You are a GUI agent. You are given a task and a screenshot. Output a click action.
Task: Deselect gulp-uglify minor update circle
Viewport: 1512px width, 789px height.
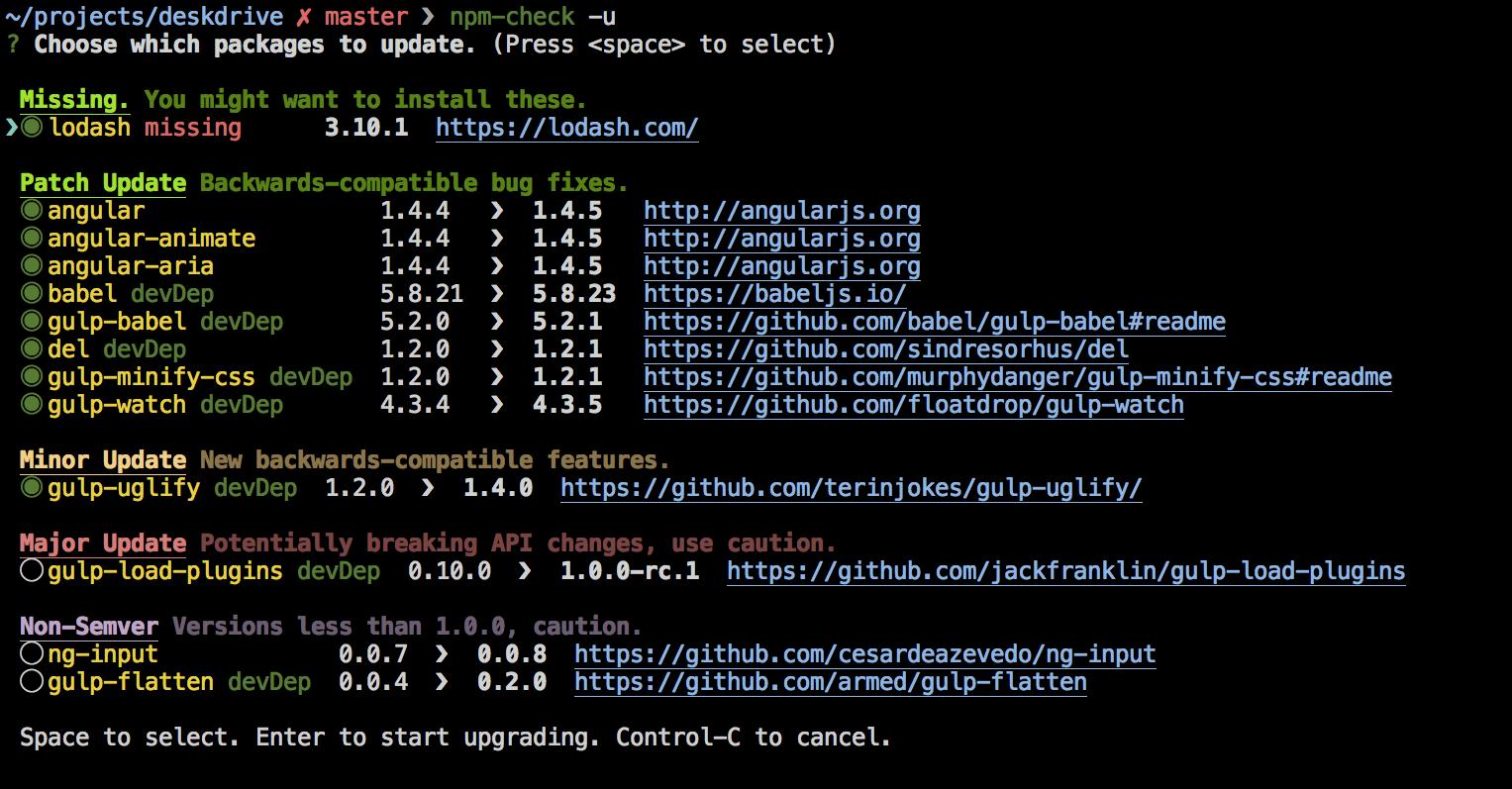pyautogui.click(x=32, y=488)
